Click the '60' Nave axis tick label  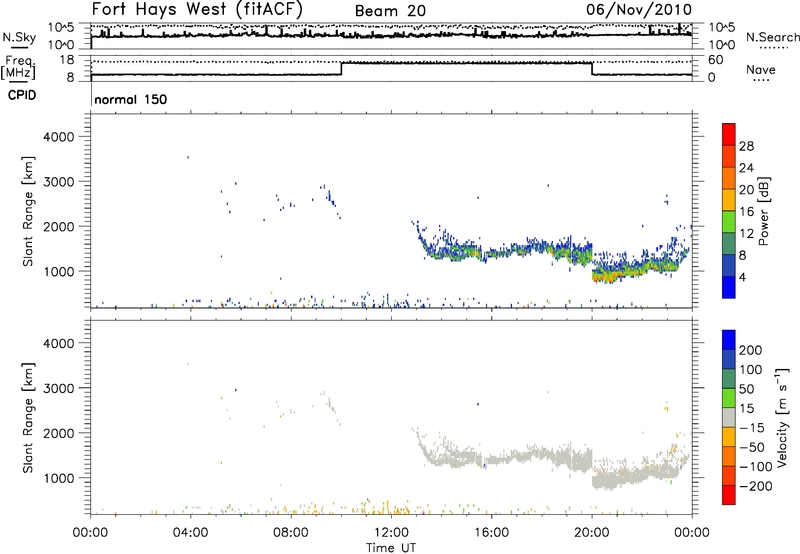(715, 60)
